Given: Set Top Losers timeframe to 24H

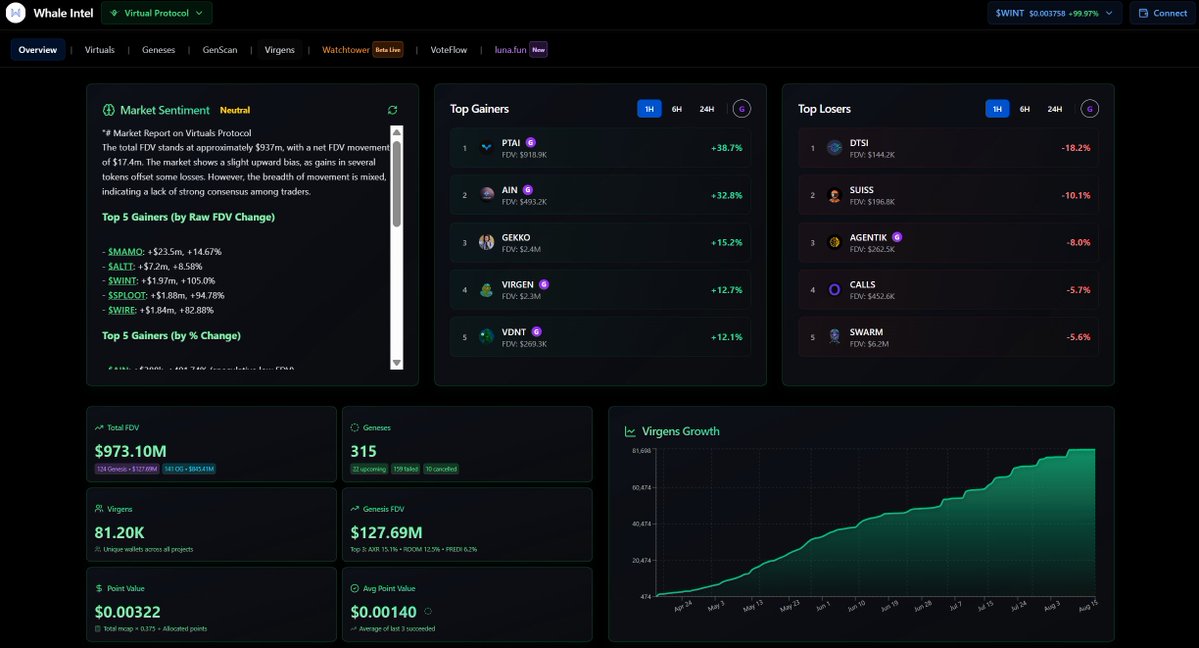Looking at the screenshot, I should pyautogui.click(x=1054, y=109).
